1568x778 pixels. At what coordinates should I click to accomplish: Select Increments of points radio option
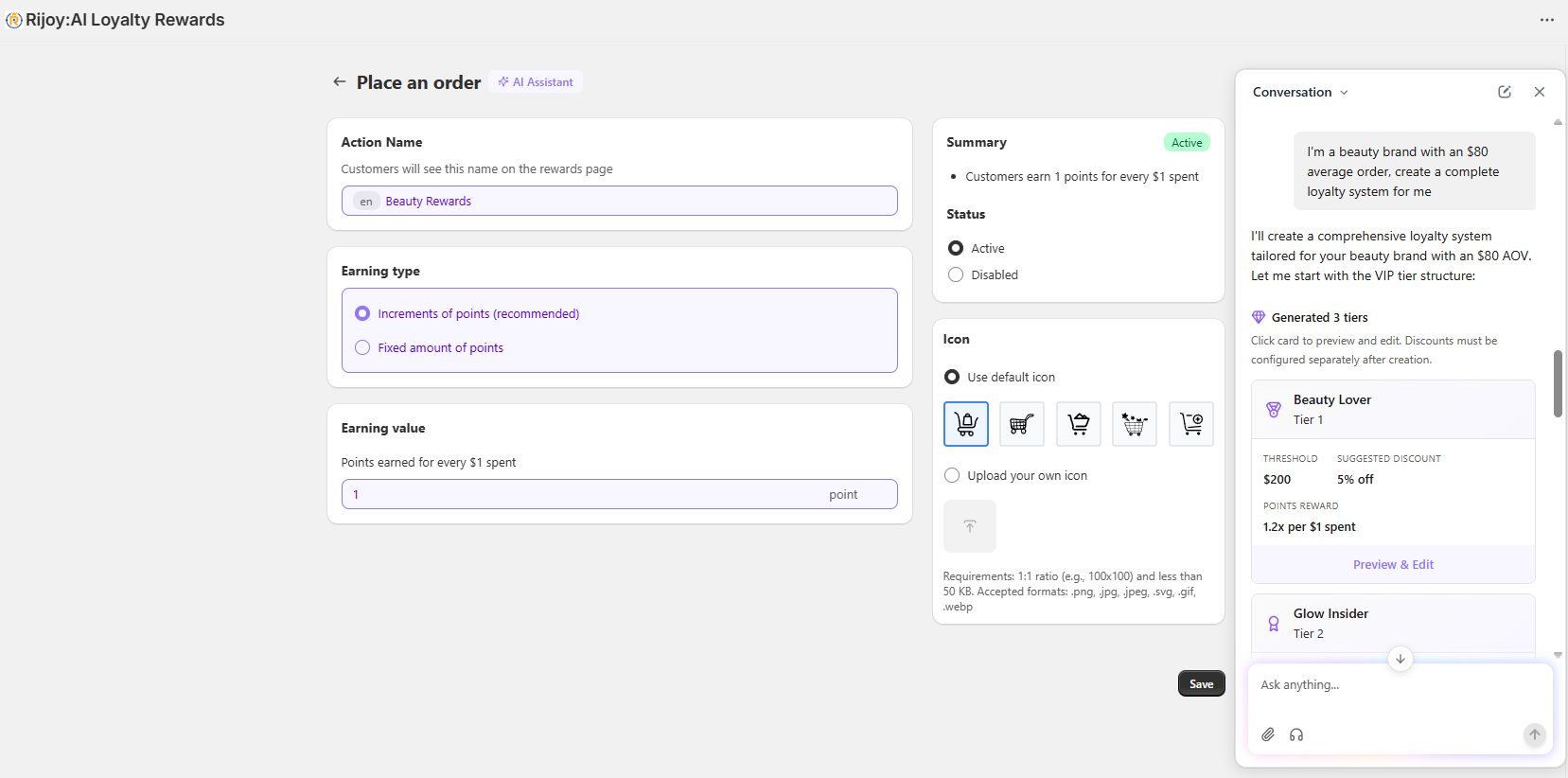[362, 313]
